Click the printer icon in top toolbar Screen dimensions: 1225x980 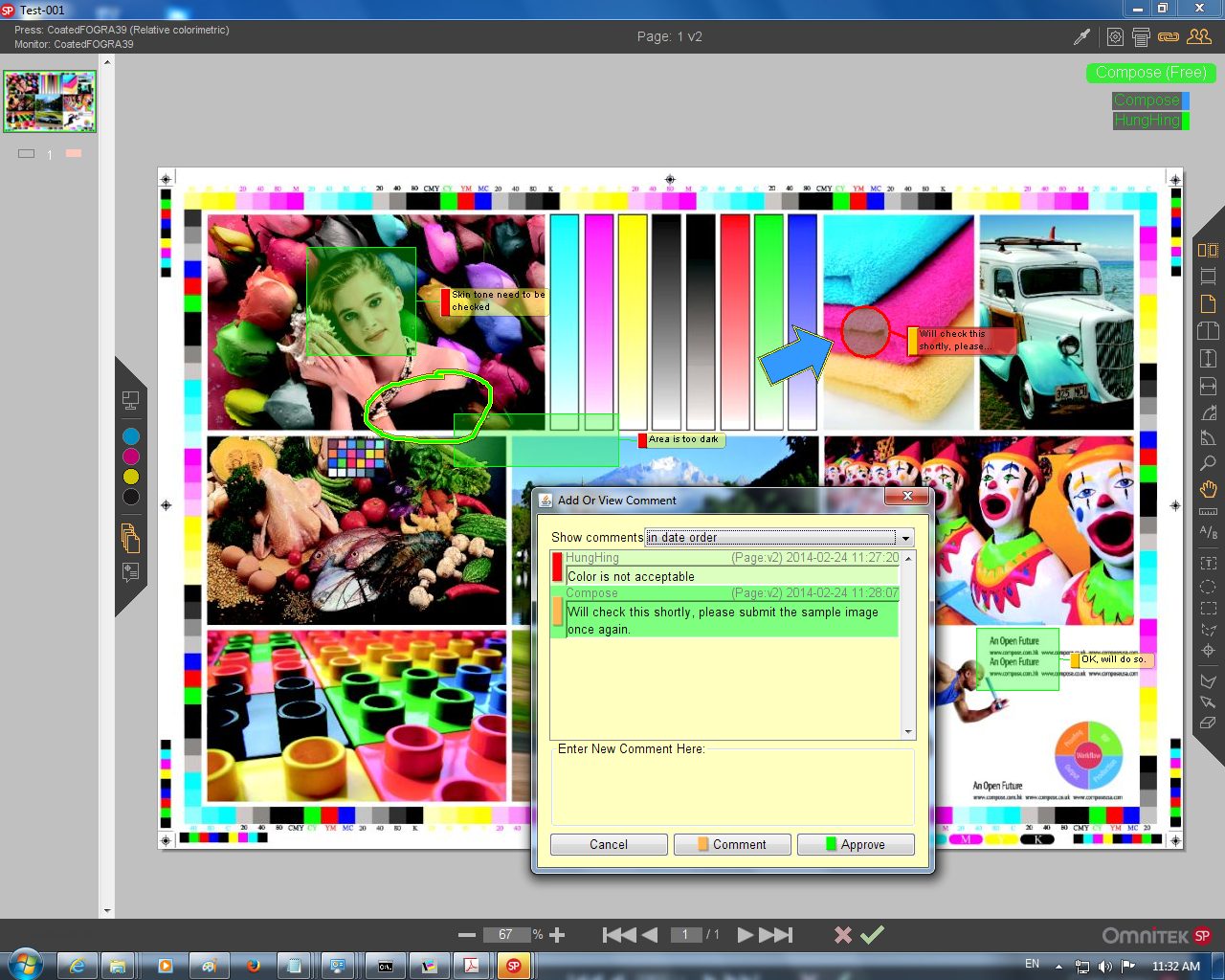pos(1141,36)
